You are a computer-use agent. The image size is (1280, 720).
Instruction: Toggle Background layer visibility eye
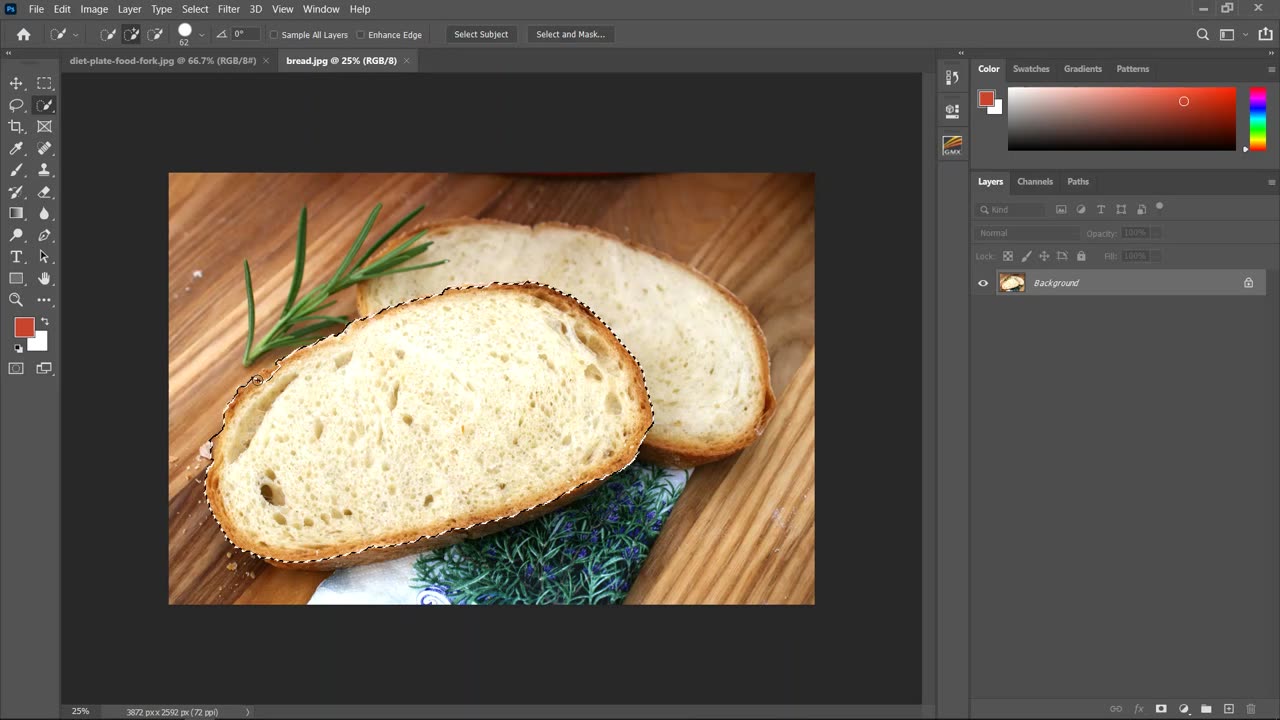tap(983, 283)
